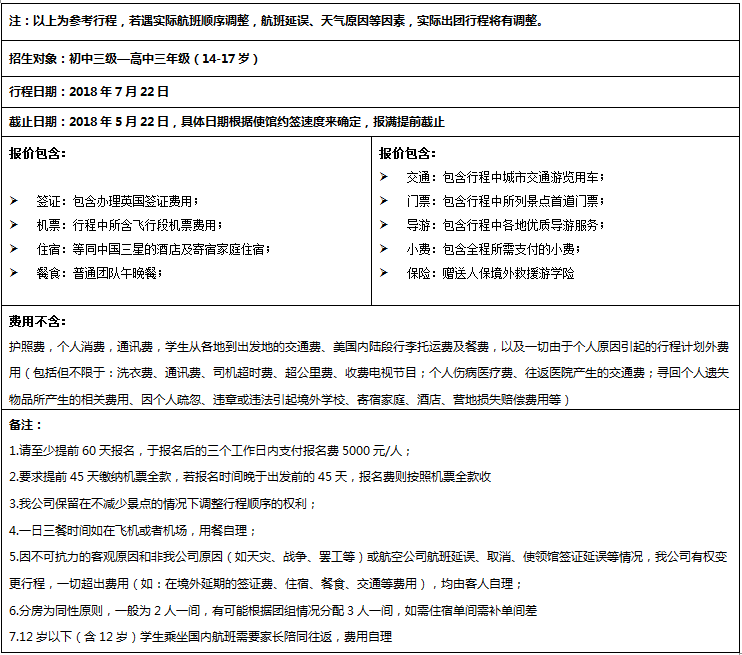Viewport: 742px width, 655px height.
Task: Click the 费用不含 heading
Action: pyautogui.click(x=37, y=322)
